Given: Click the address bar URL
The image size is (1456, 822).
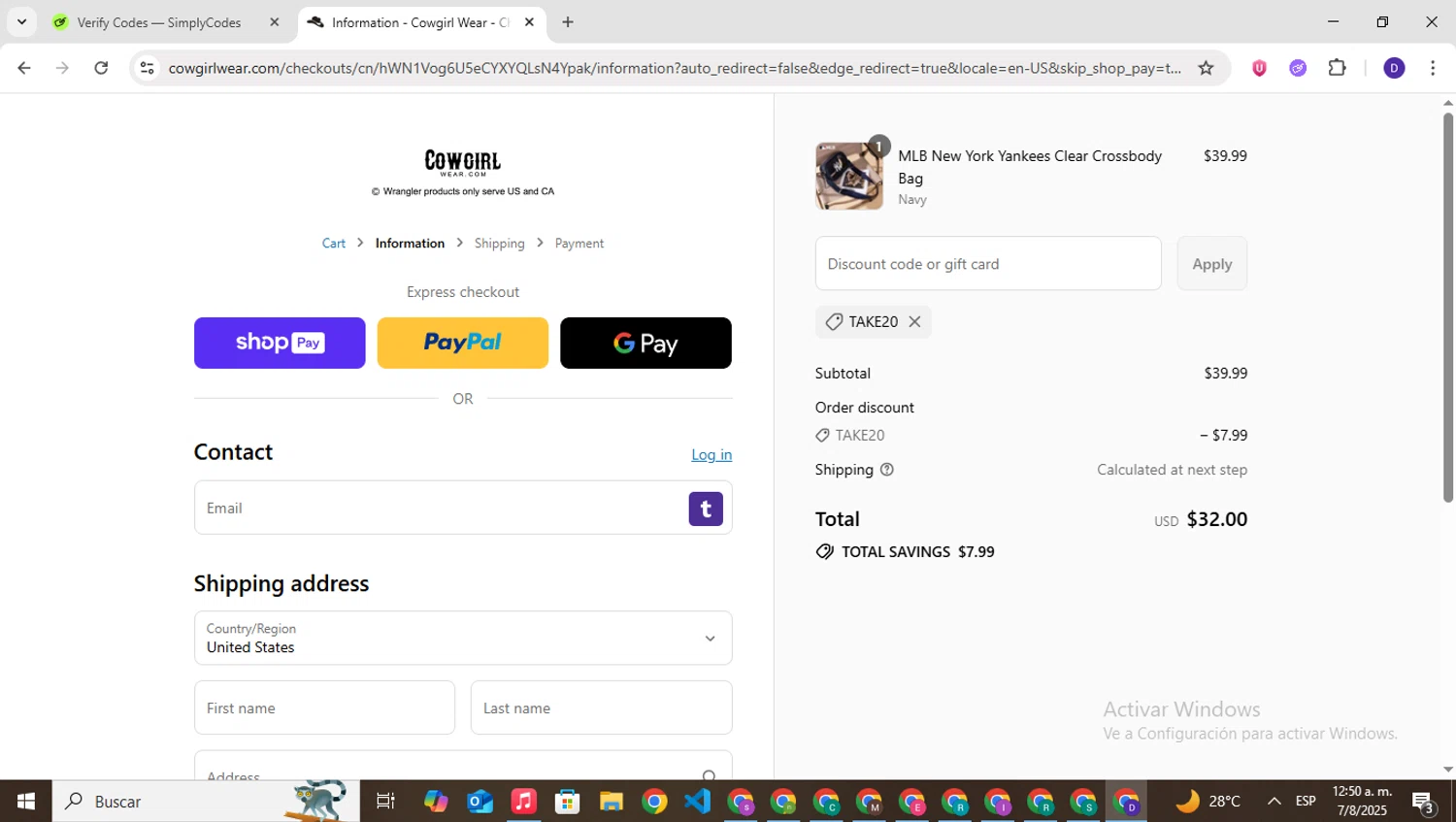Looking at the screenshot, I should tap(675, 68).
